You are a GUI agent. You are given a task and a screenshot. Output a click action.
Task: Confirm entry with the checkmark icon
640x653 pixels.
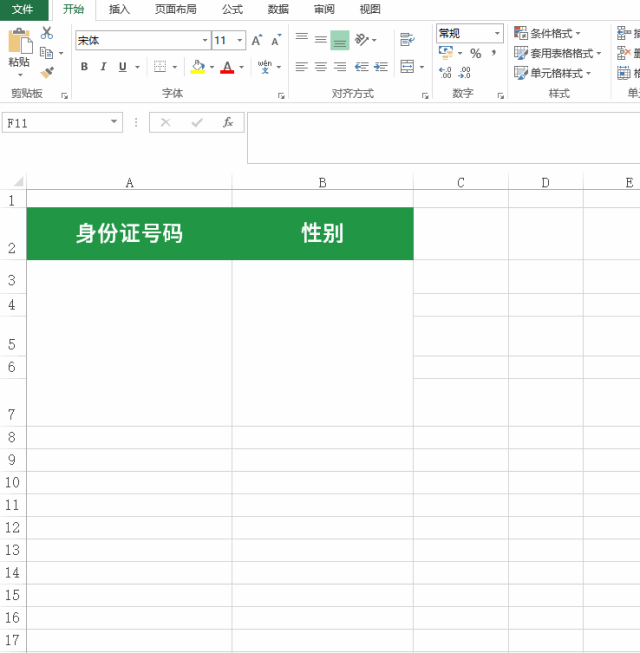(197, 122)
